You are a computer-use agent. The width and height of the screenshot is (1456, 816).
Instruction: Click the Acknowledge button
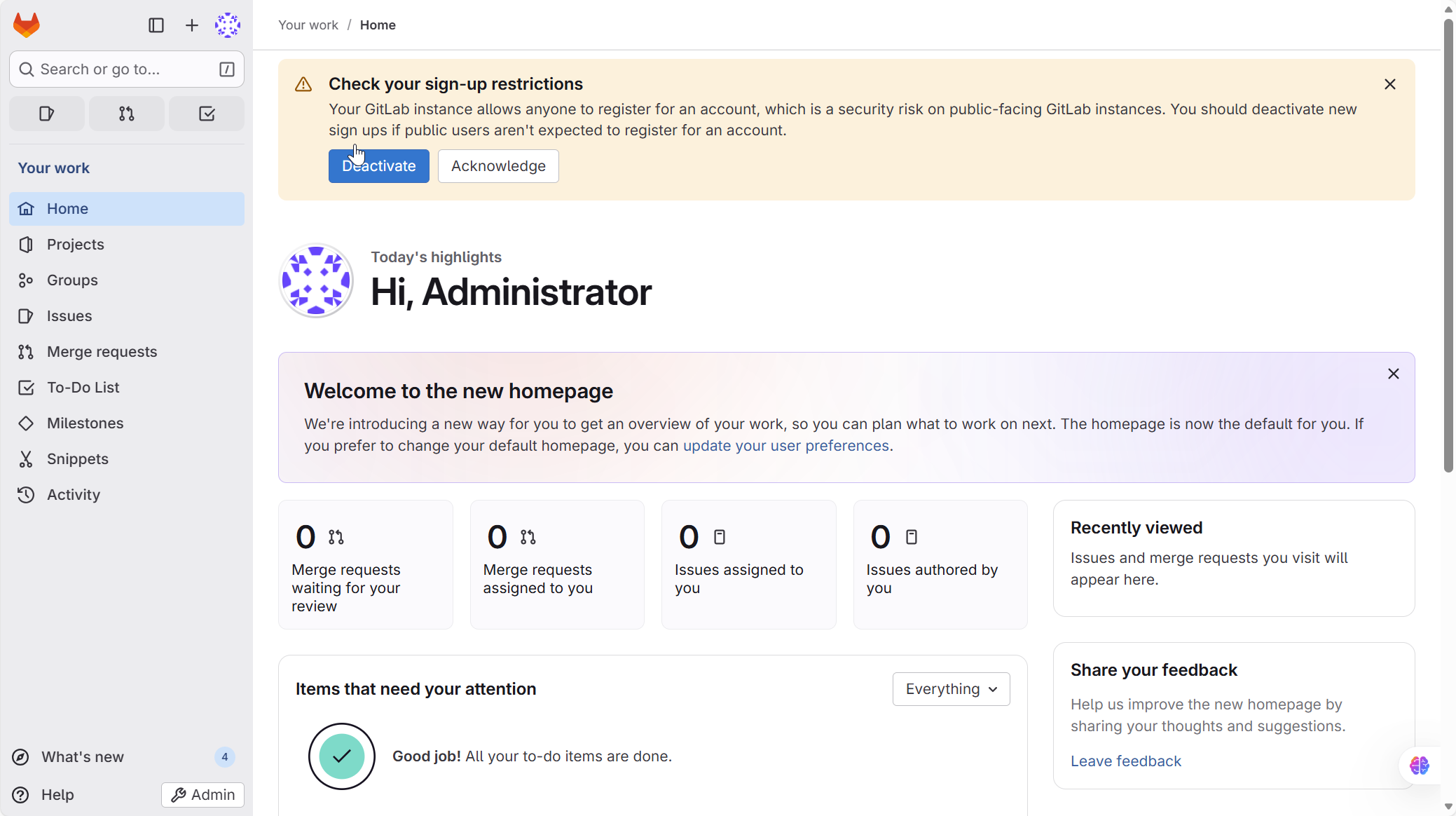(x=498, y=166)
